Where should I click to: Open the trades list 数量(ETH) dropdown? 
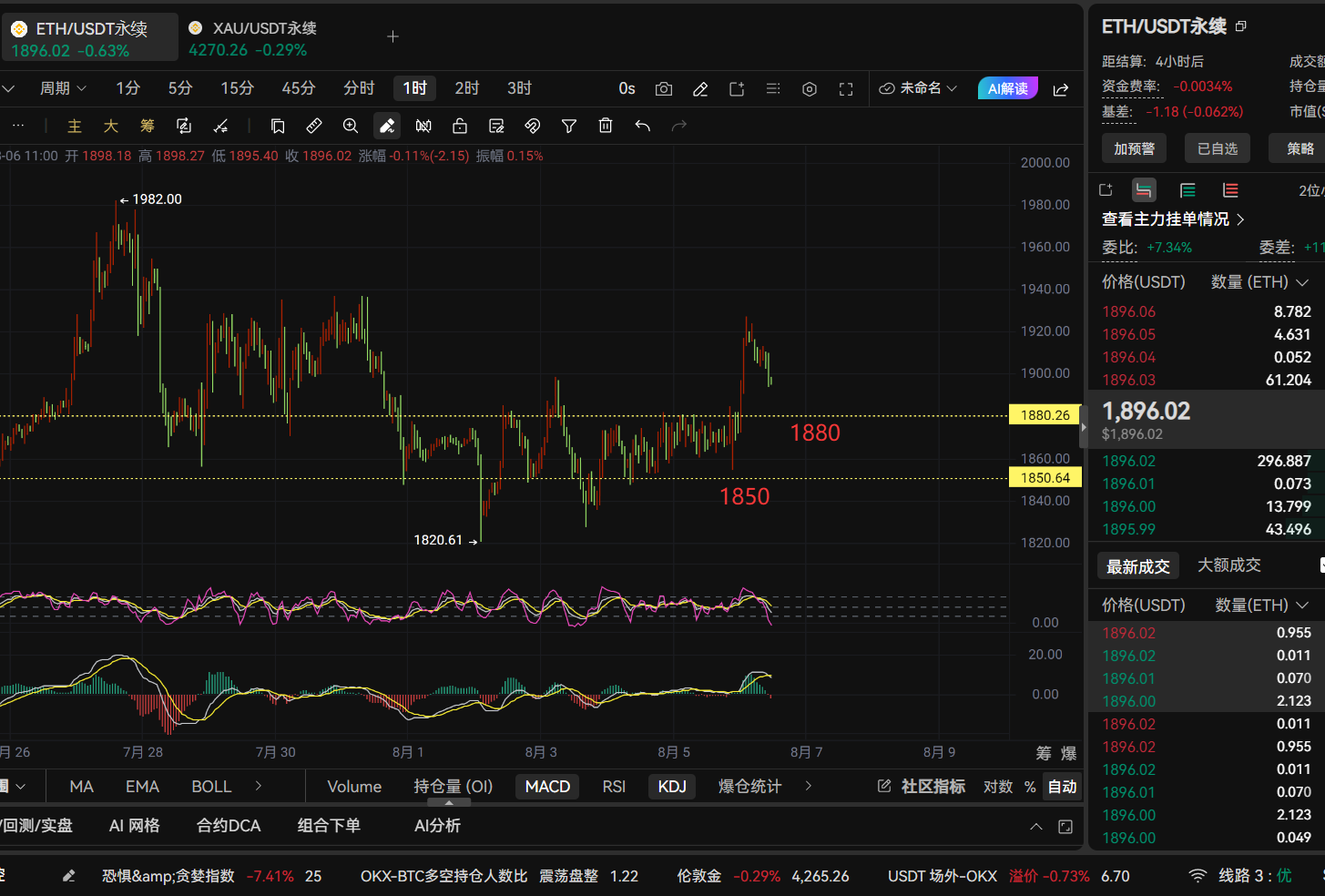(x=1262, y=606)
